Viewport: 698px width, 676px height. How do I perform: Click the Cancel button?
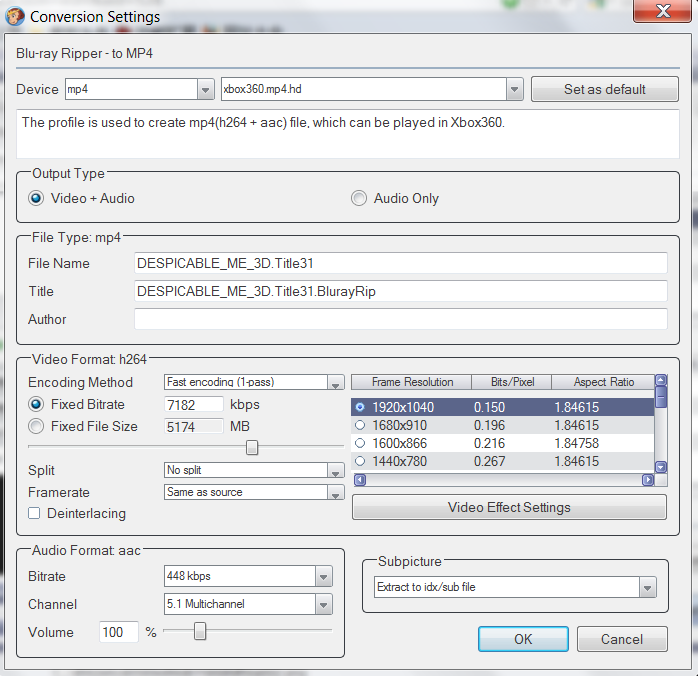[622, 639]
